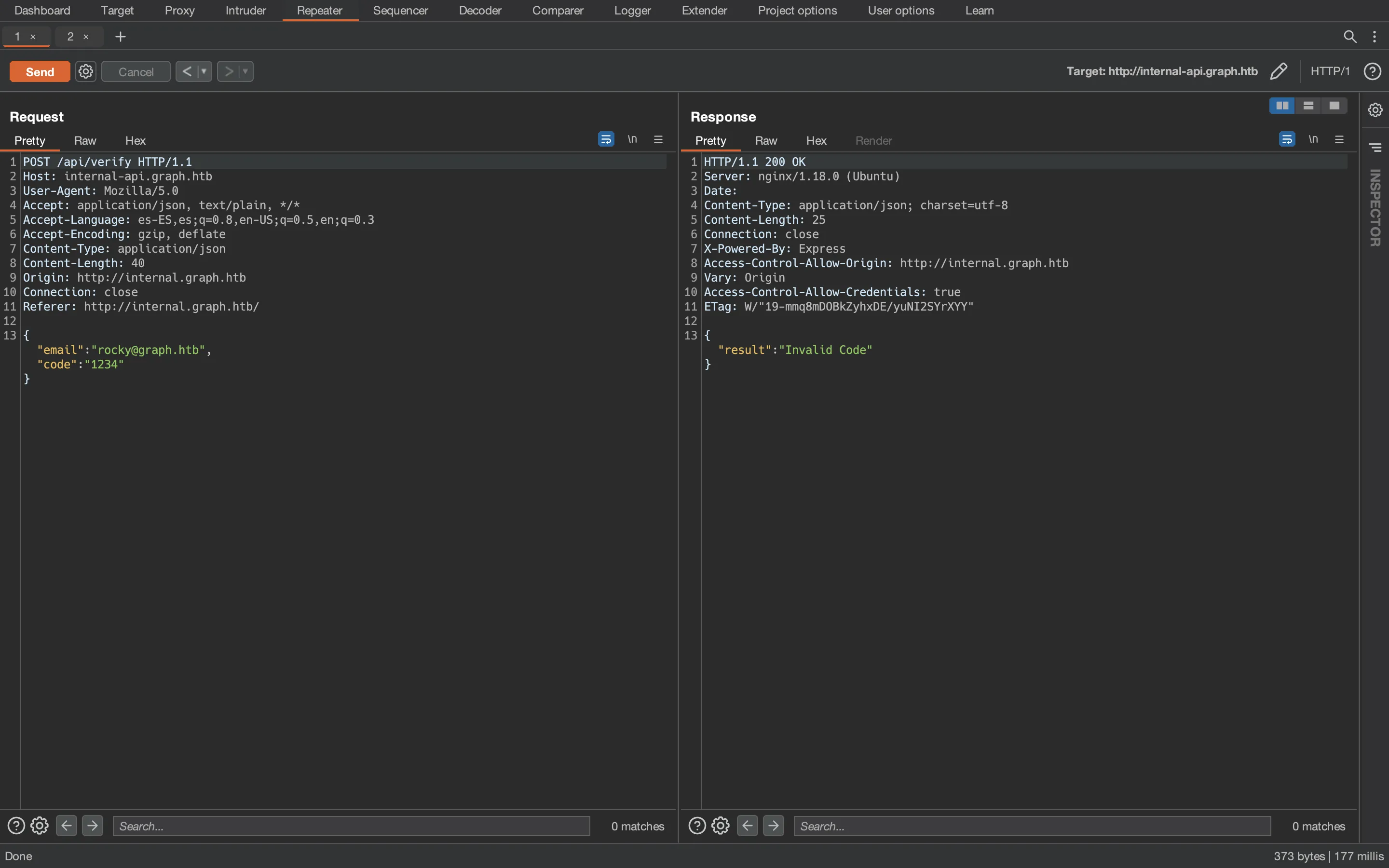Screen dimensions: 1389x868
Task: Expand the navigation history forward dropdown
Action: coord(244,71)
